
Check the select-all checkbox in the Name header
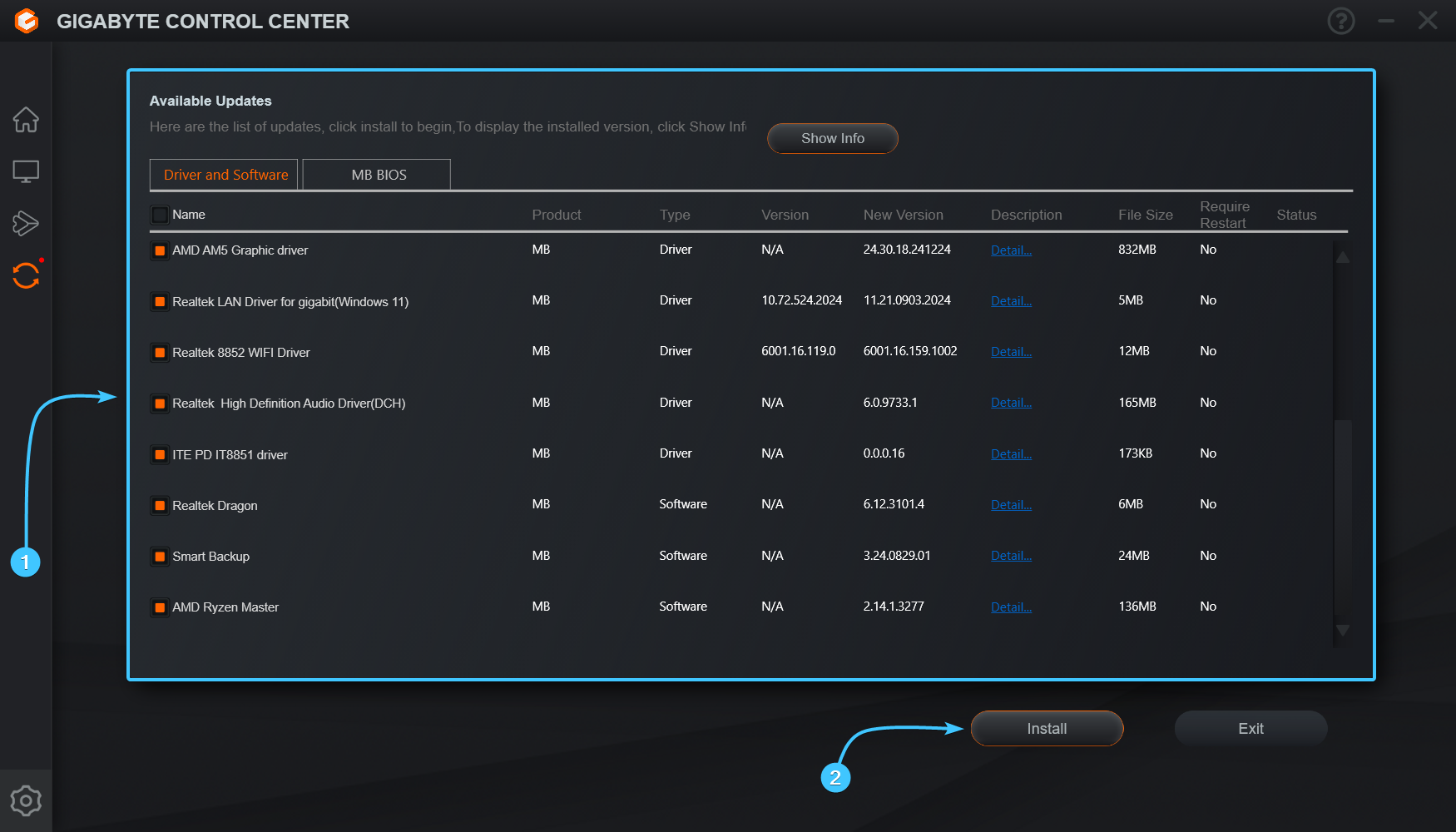click(x=160, y=214)
